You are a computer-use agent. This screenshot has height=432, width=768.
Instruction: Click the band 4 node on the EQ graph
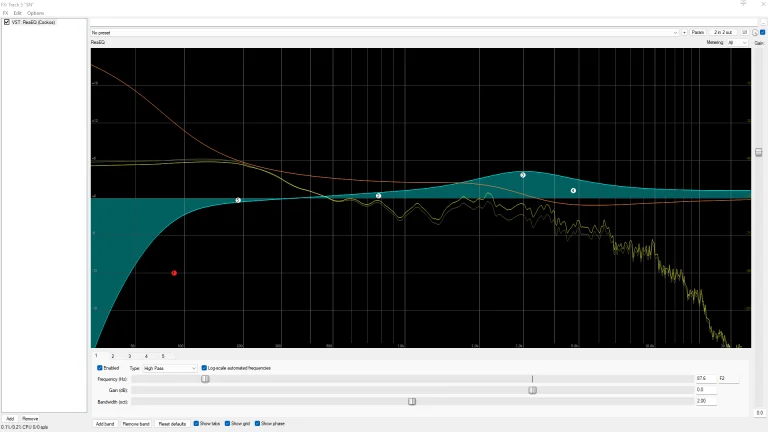click(x=573, y=191)
